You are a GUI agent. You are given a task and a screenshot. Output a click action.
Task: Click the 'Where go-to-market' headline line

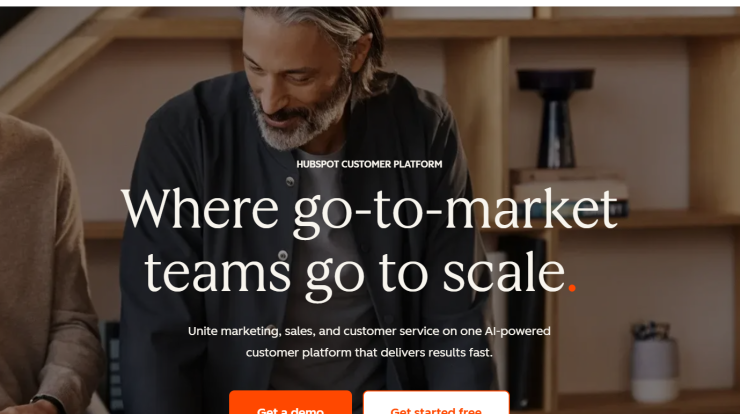point(369,211)
